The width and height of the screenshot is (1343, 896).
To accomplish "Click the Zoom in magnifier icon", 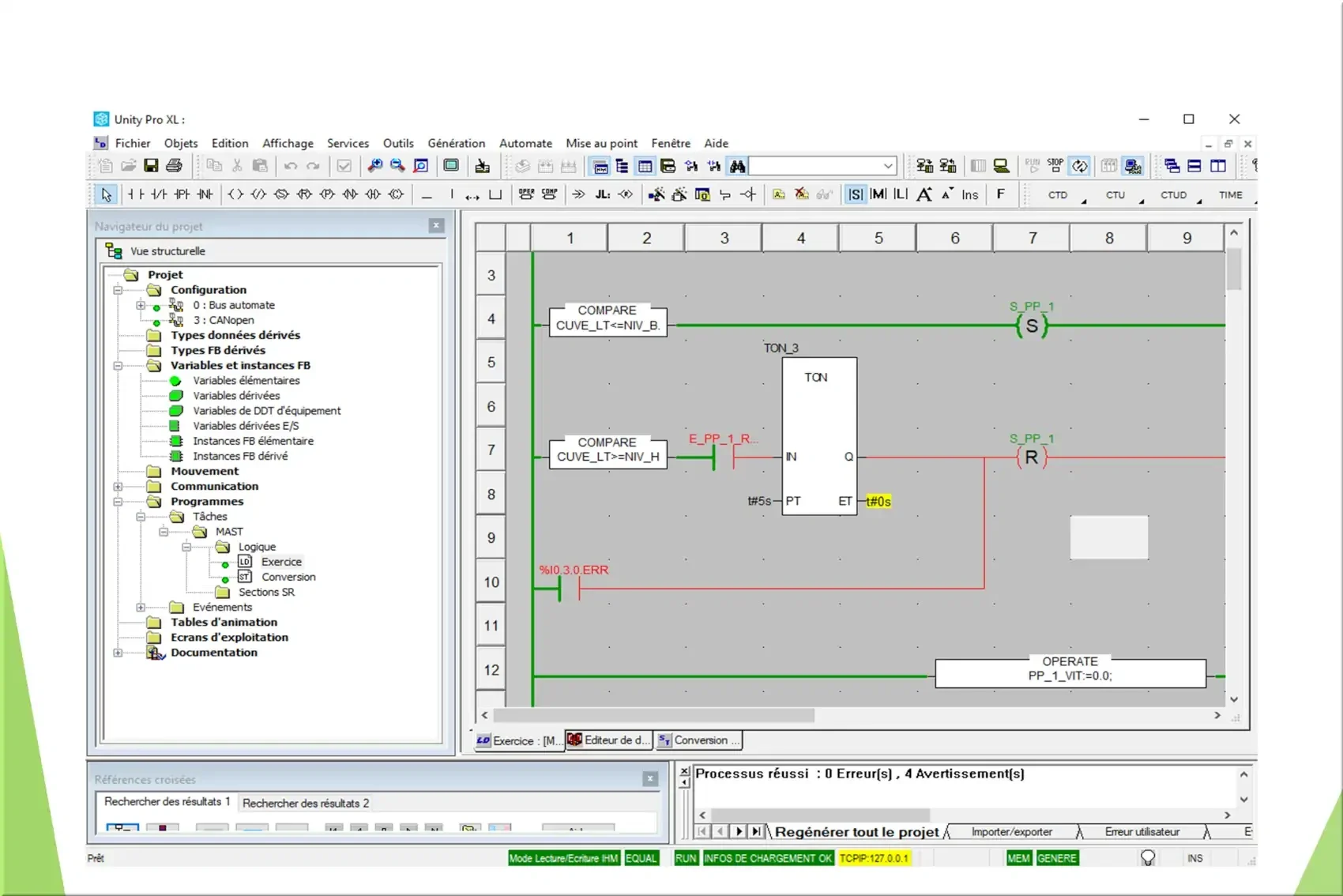I will point(375,166).
